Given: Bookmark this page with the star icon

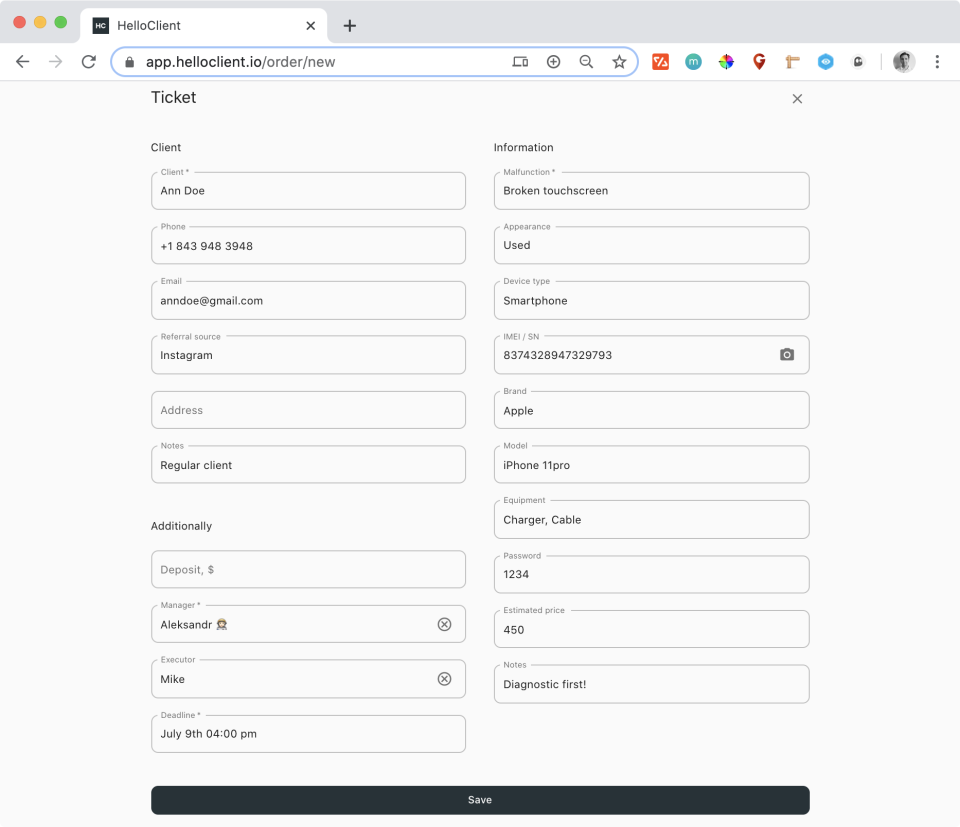Looking at the screenshot, I should tap(619, 62).
